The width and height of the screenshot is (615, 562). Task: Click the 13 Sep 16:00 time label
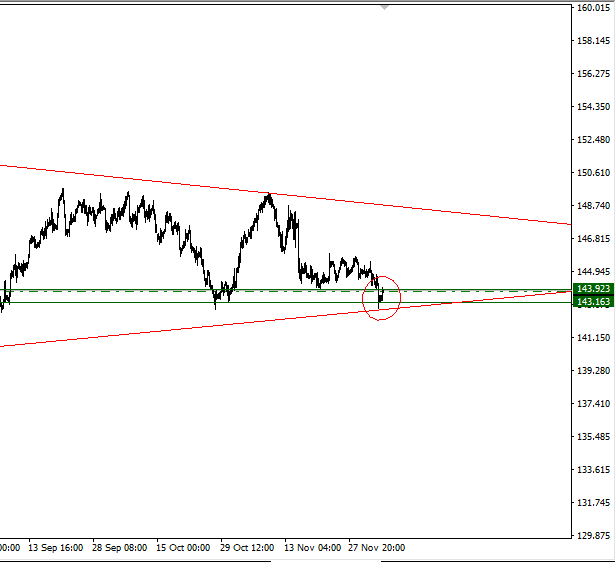(x=56, y=547)
